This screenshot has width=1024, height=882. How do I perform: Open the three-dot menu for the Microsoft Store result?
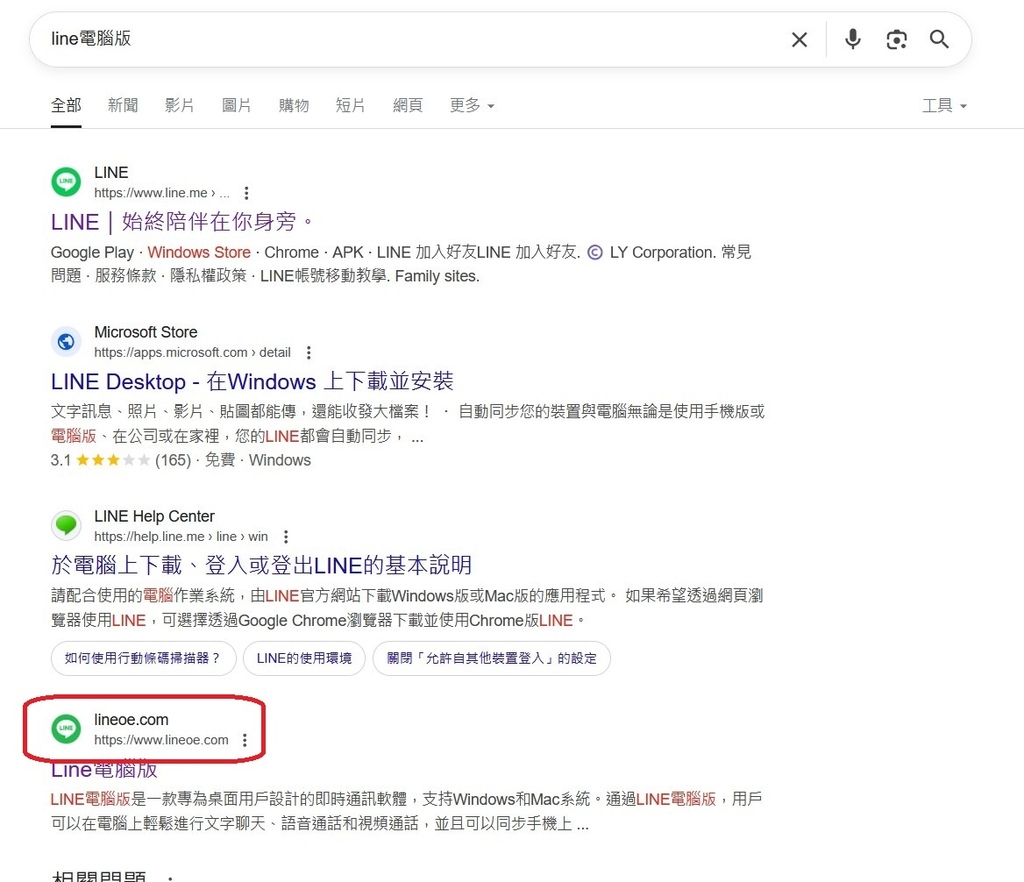(x=309, y=353)
